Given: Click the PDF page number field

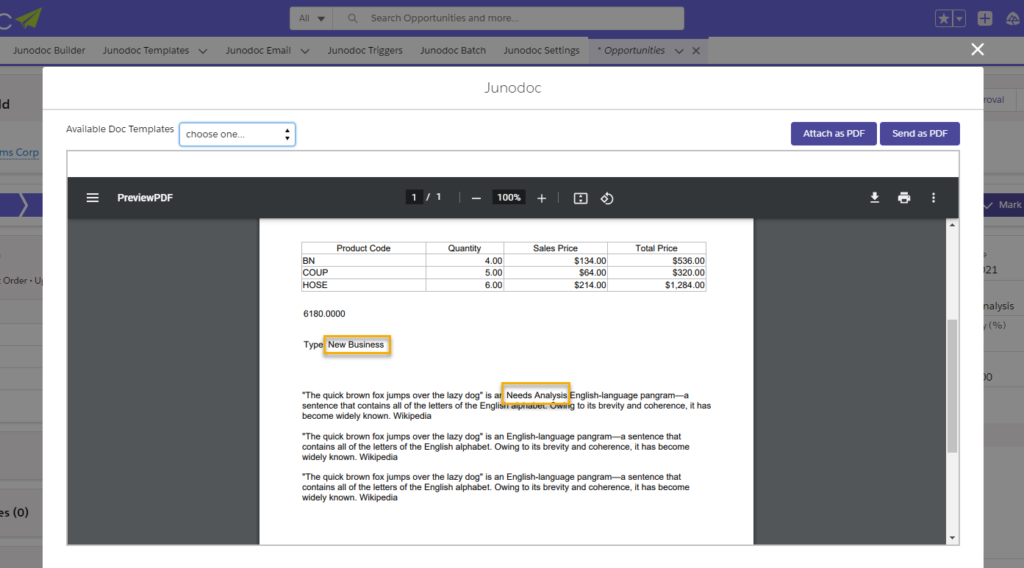Looking at the screenshot, I should point(414,197).
